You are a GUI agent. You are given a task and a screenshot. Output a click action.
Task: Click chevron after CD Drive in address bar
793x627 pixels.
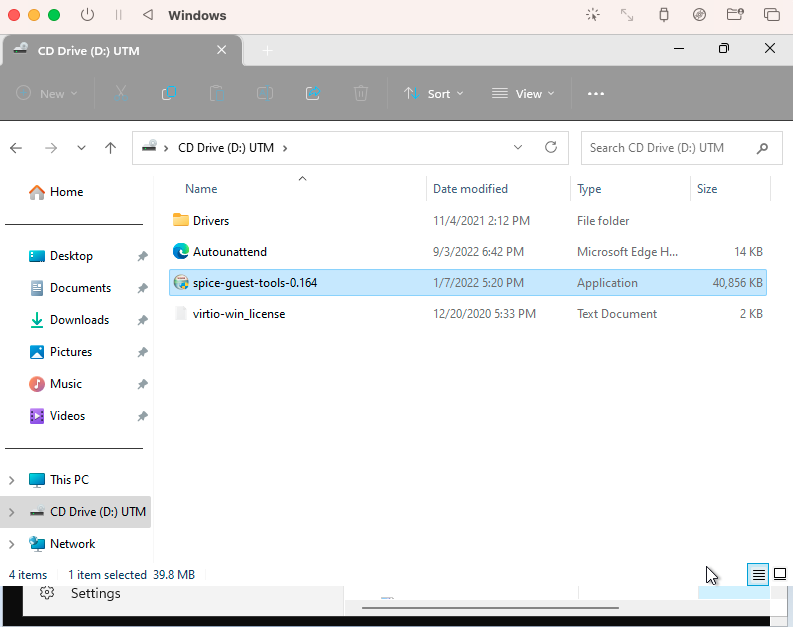[285, 148]
